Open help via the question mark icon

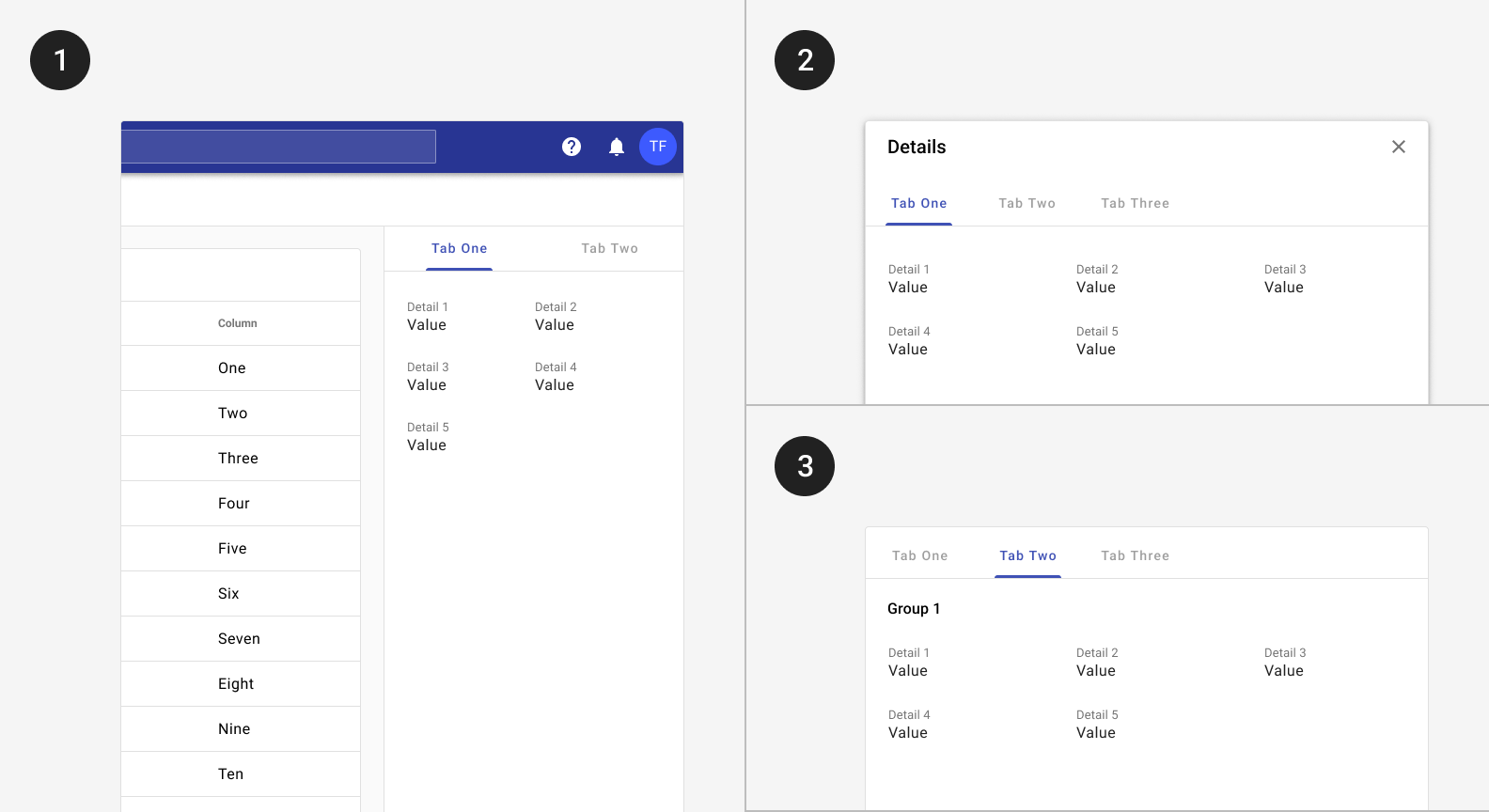(x=572, y=147)
